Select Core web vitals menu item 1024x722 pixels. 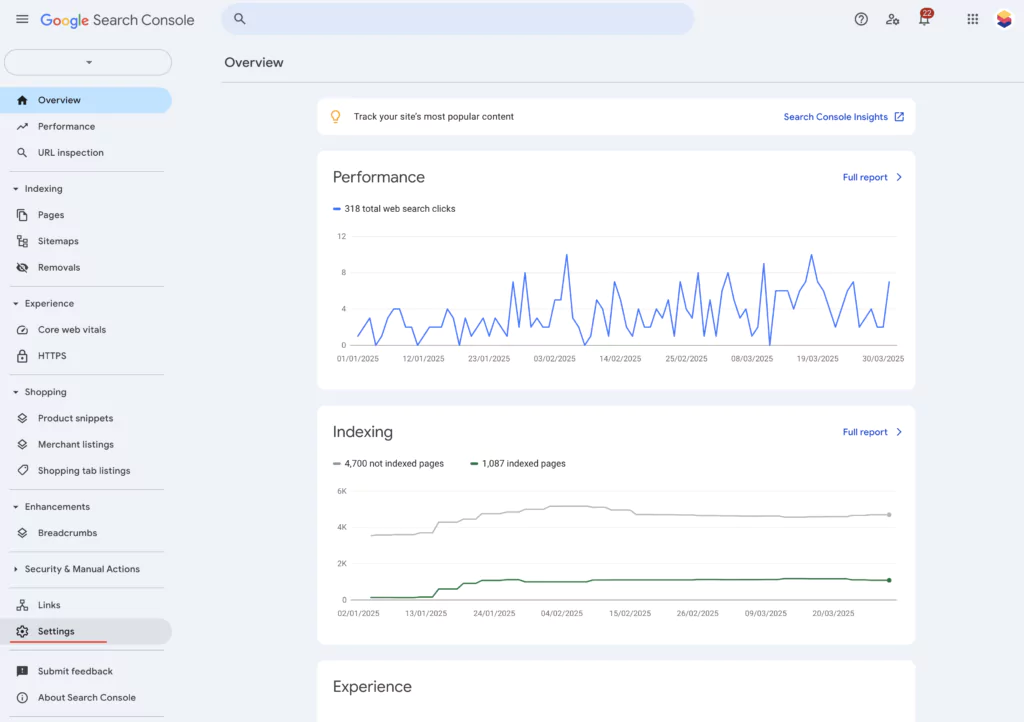click(71, 330)
